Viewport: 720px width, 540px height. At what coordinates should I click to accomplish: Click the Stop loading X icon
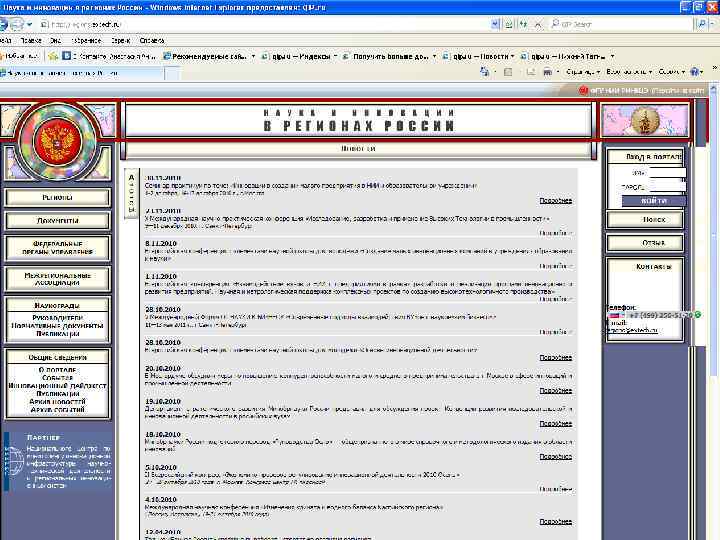click(538, 24)
